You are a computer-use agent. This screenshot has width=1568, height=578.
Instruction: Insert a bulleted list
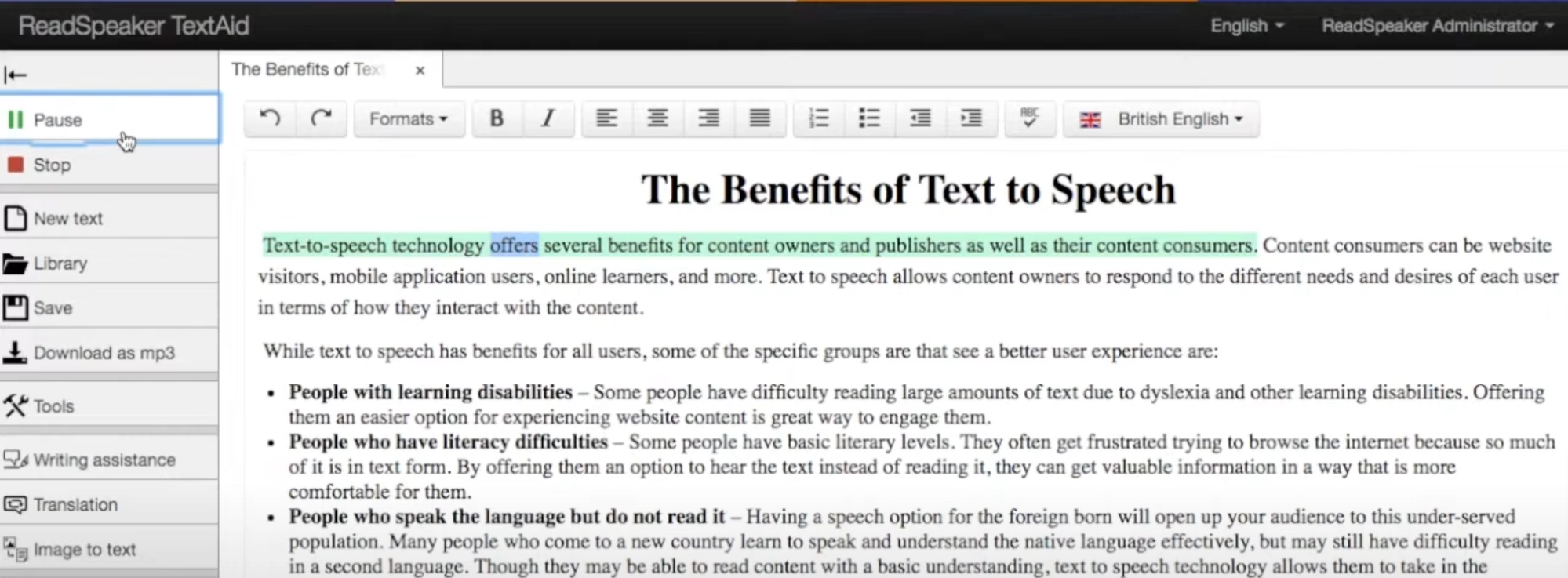tap(869, 118)
